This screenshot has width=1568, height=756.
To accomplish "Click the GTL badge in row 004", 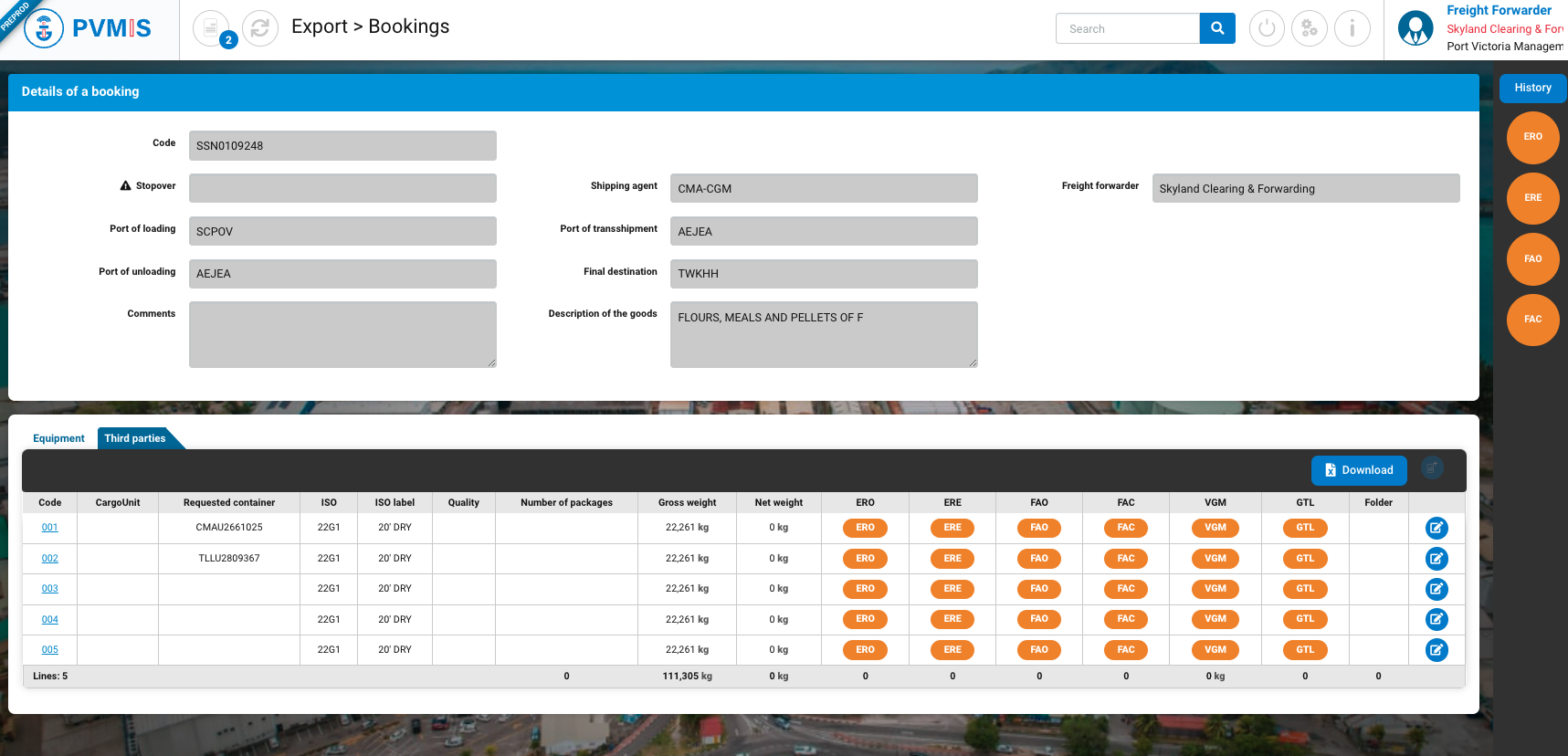I will pyautogui.click(x=1304, y=619).
